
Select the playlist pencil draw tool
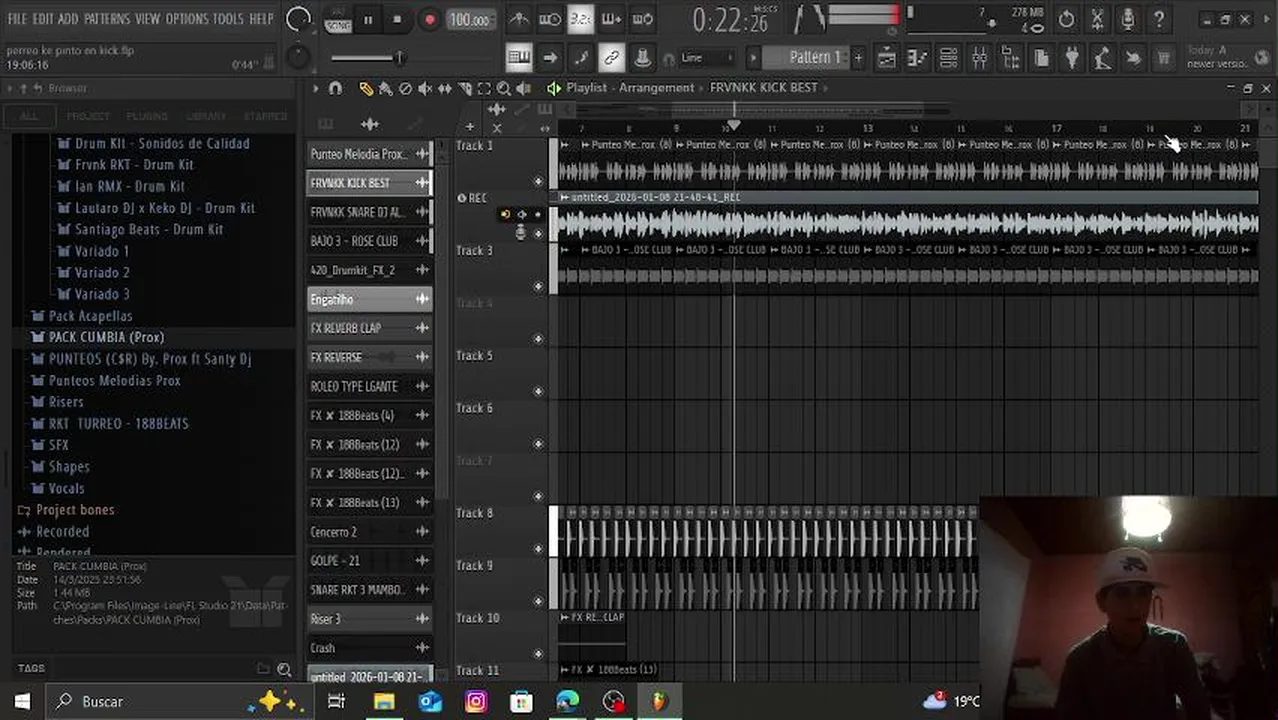coord(366,88)
